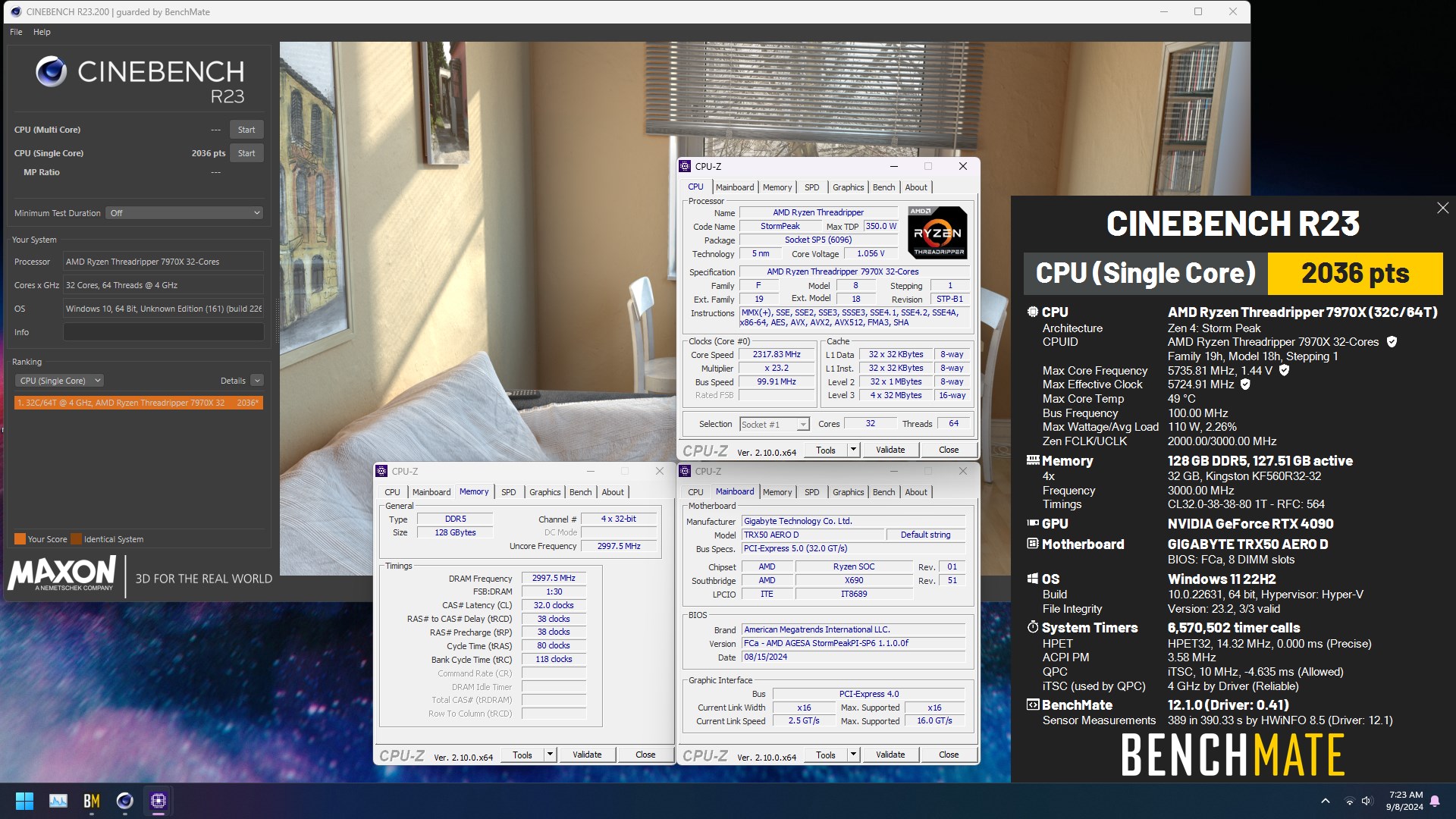1456x819 pixels.
Task: Click the 2036 pts yellow score banner
Action: point(1355,273)
